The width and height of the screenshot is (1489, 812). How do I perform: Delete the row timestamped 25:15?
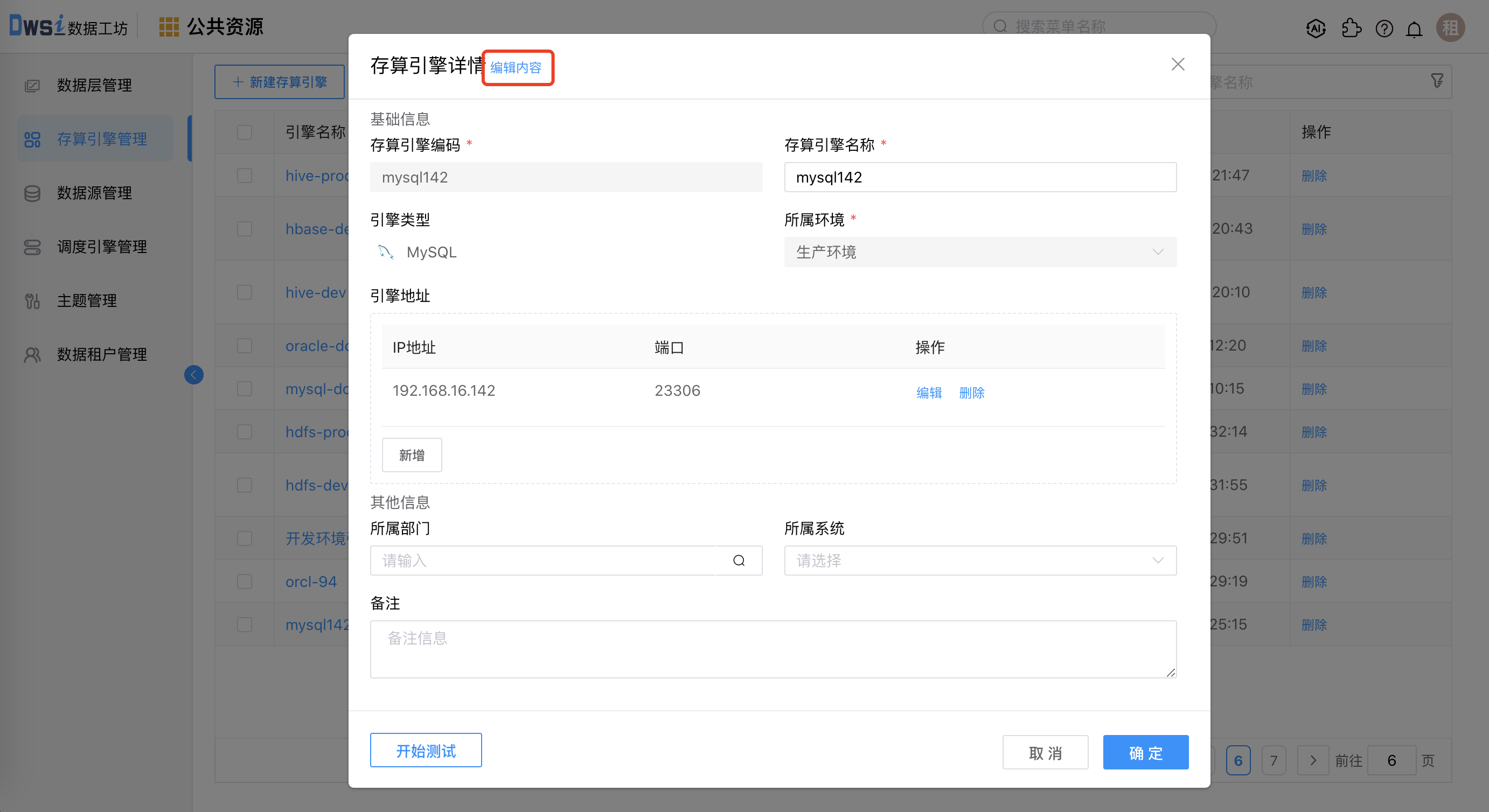click(x=1314, y=625)
